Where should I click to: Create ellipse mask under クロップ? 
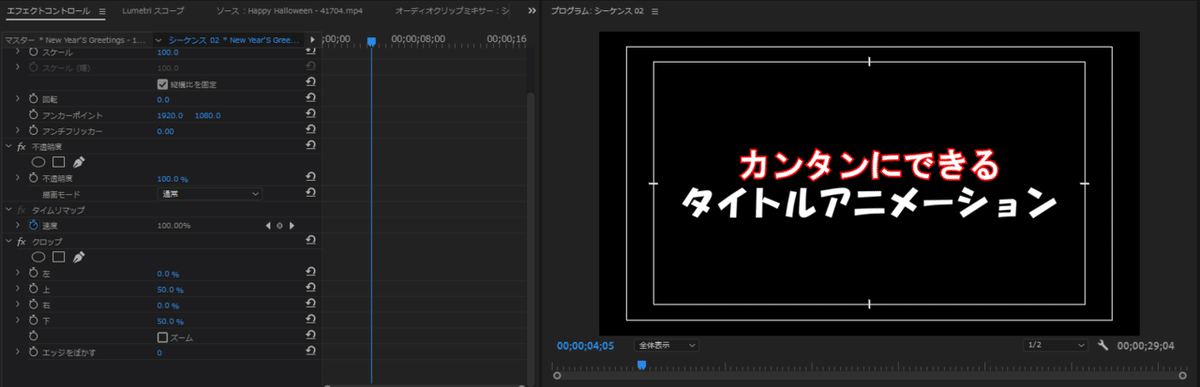point(38,257)
